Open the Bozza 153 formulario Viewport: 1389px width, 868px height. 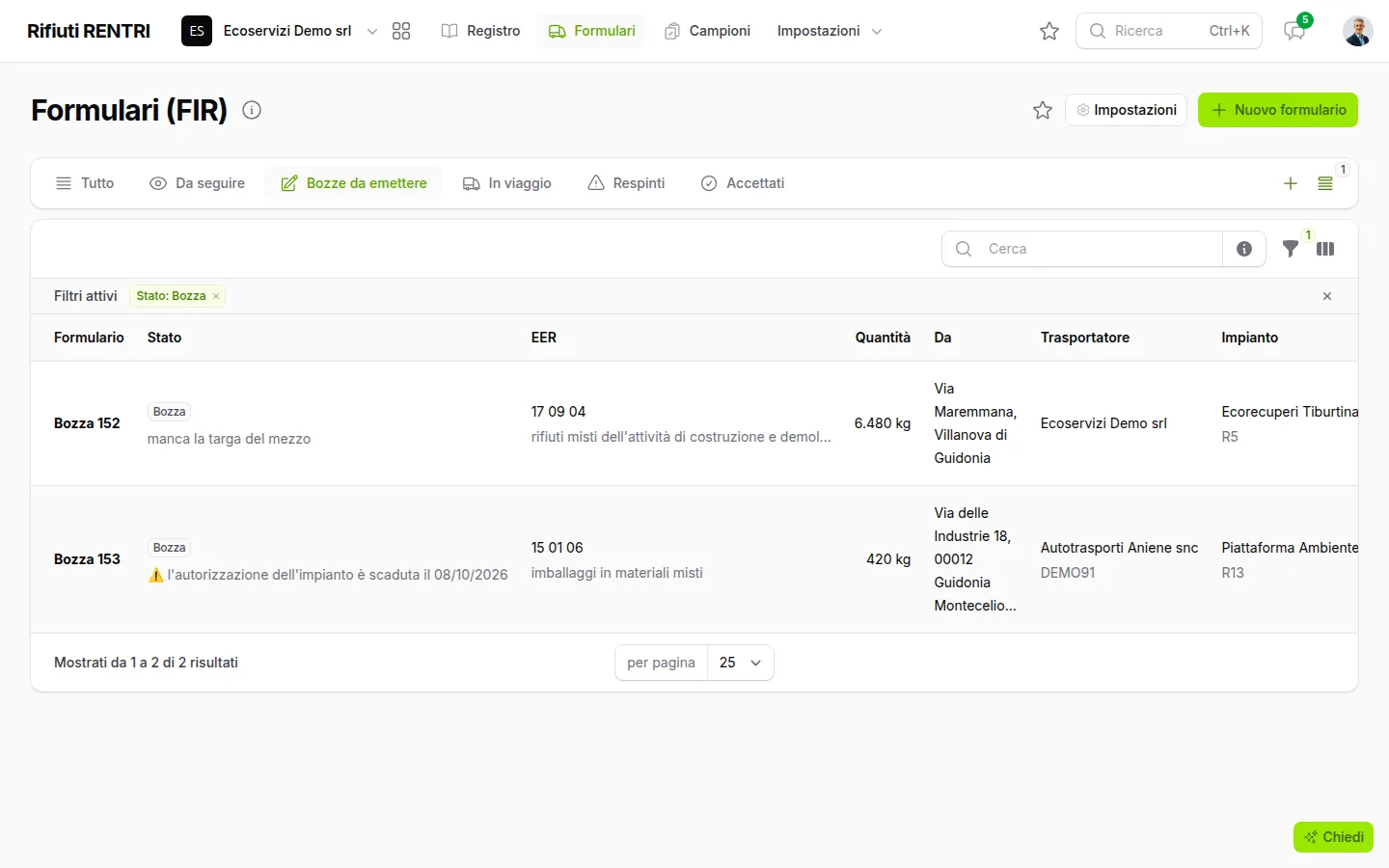coord(87,559)
